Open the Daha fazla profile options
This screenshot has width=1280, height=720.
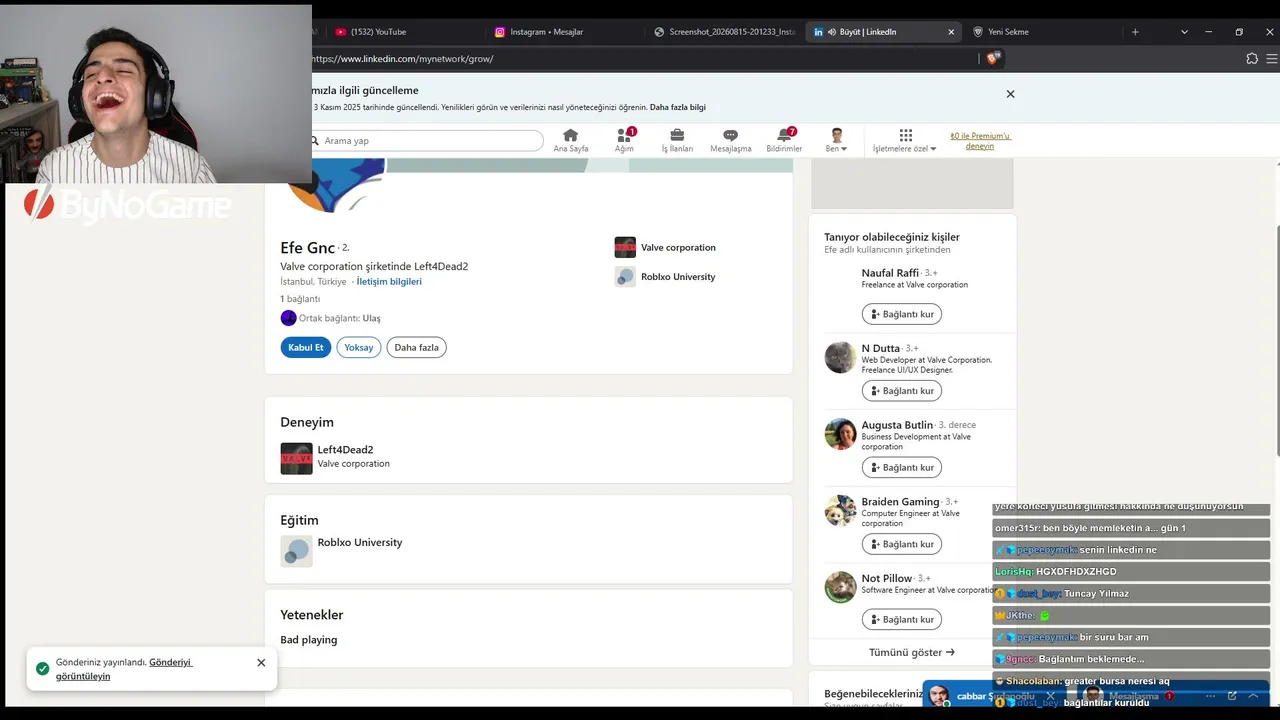pos(416,347)
